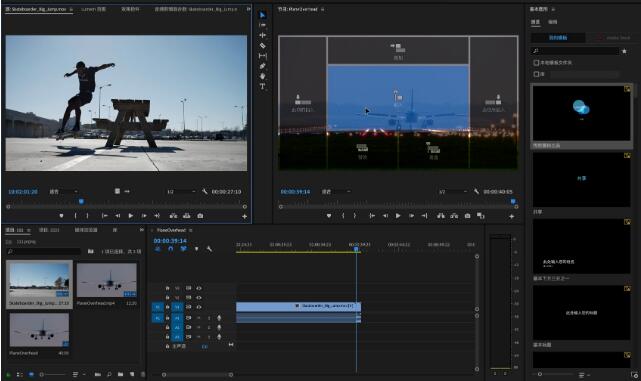
Task: Select the Razor tool in the tools panel
Action: pos(262,45)
